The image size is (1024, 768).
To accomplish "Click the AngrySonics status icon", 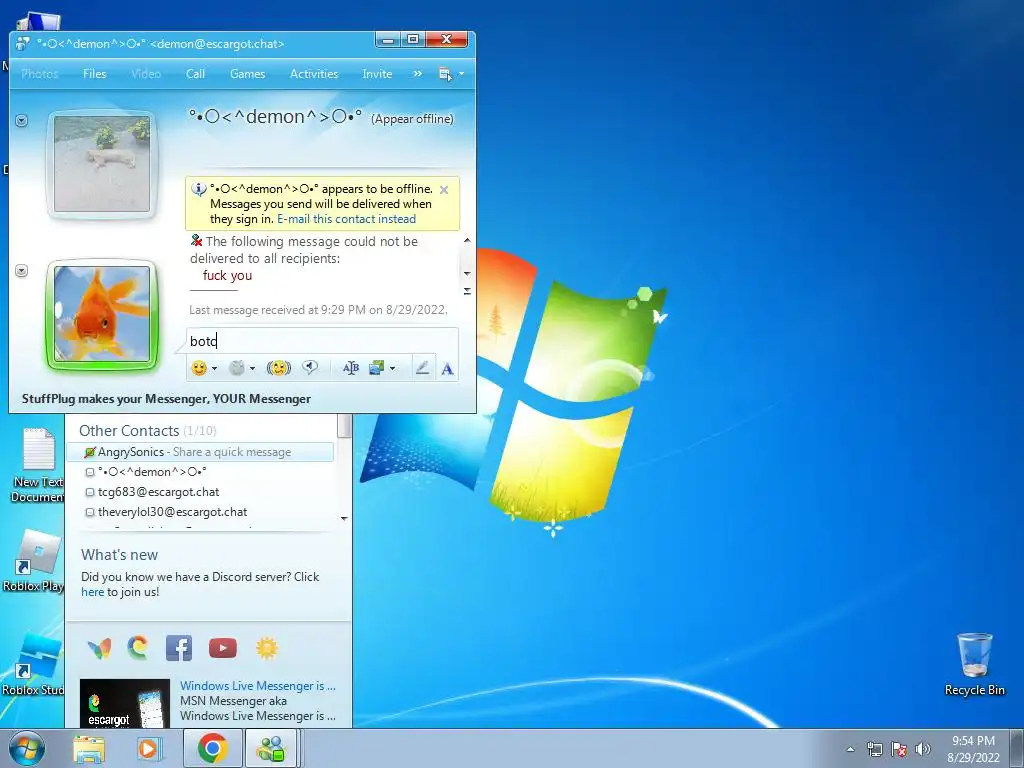I will click(x=90, y=452).
